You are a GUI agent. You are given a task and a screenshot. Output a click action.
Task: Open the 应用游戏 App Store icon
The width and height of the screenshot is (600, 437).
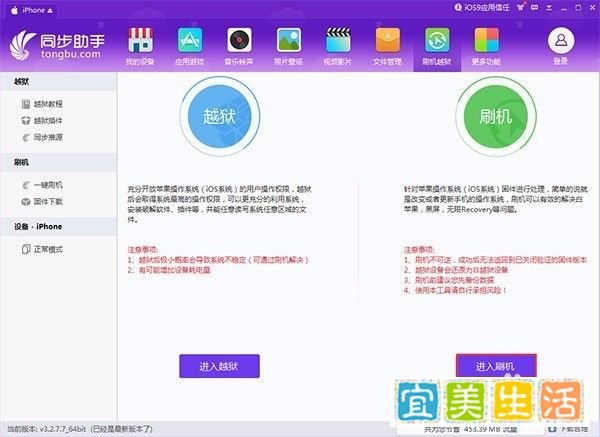(190, 40)
